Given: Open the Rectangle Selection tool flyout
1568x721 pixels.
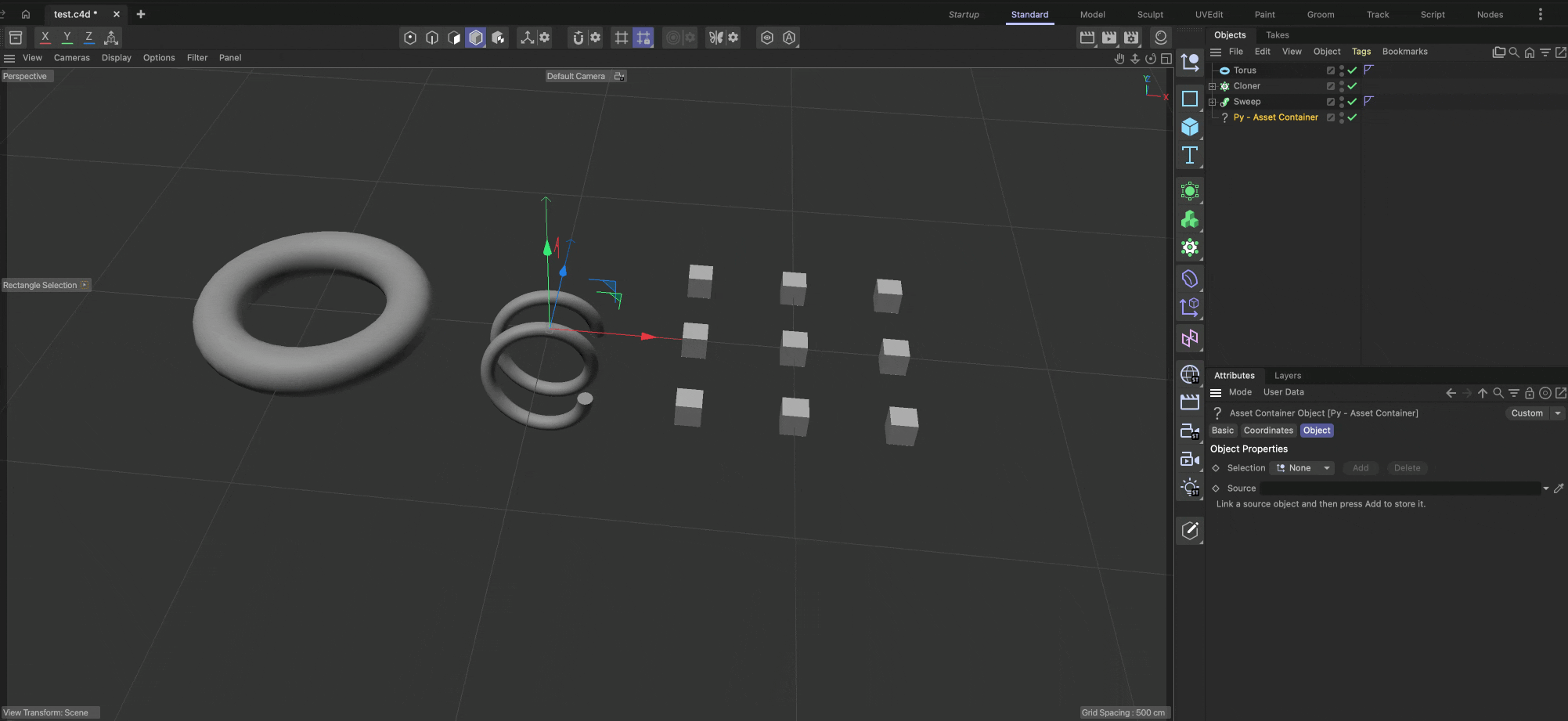Looking at the screenshot, I should tap(85, 285).
